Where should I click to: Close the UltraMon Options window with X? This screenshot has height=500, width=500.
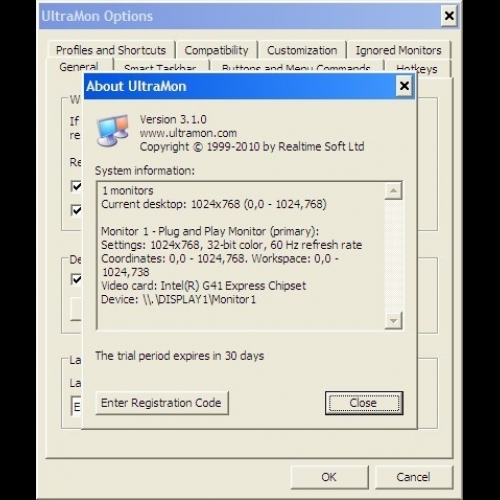(449, 16)
